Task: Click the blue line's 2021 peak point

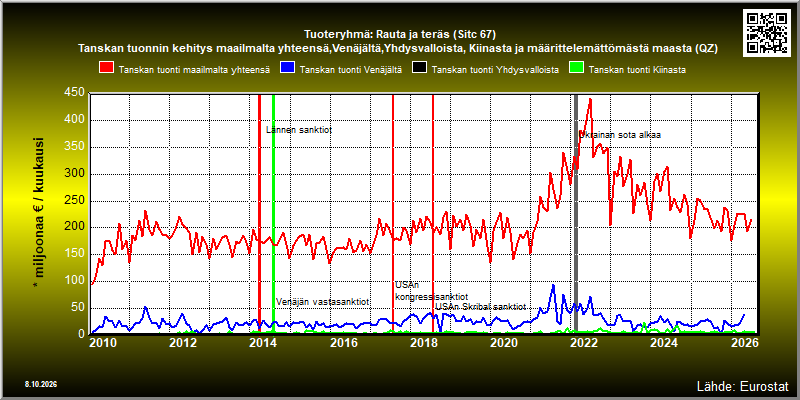Action: [553, 285]
